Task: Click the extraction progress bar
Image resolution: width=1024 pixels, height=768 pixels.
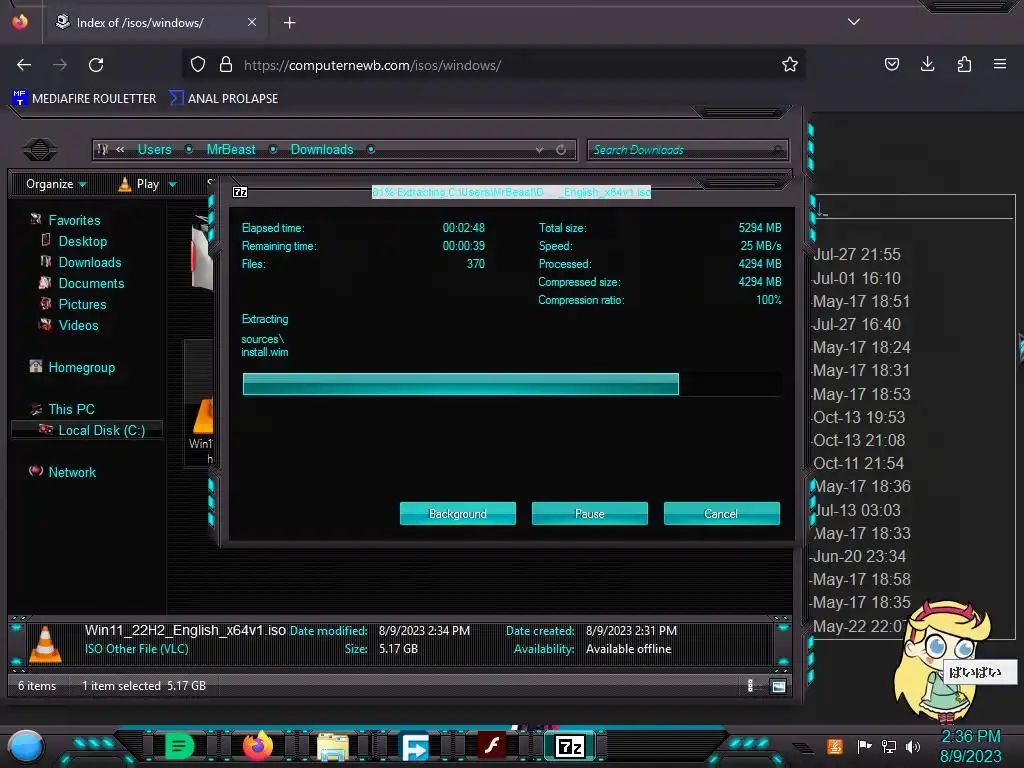Action: click(x=511, y=384)
